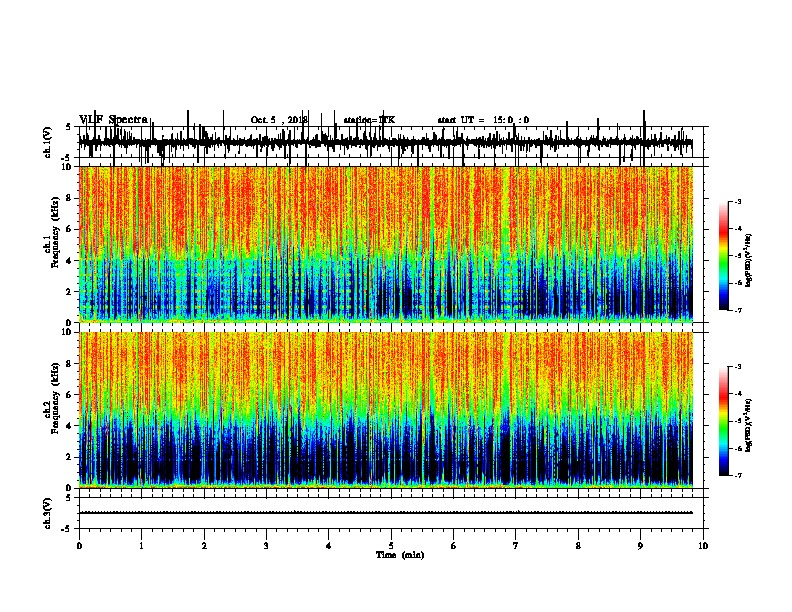Click the ch.1 spectrogram panel
Viewport: 792px width, 612px height.
click(x=386, y=244)
